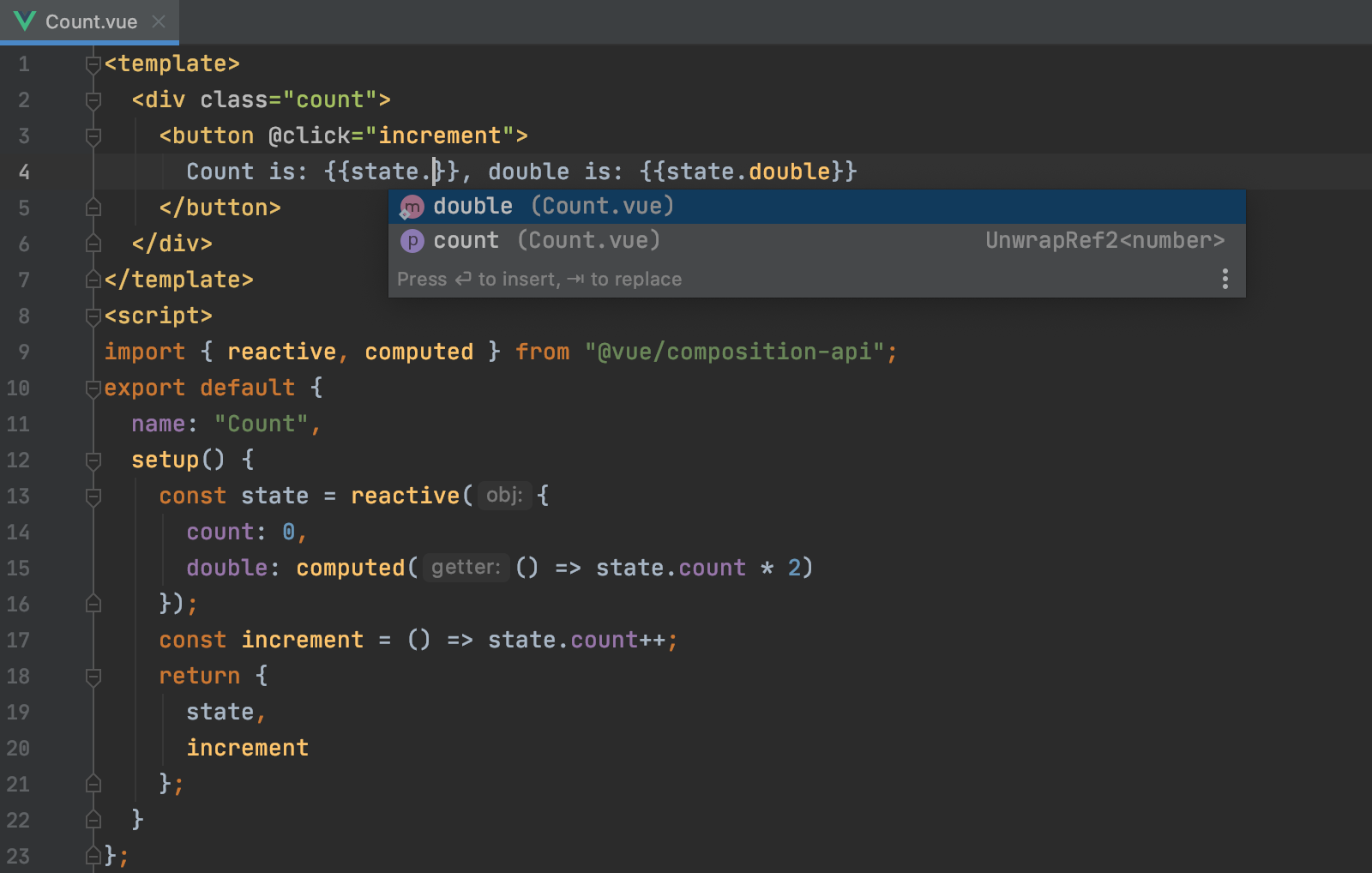Click the 'getter:' parameter hint
1372x873 pixels.
point(466,568)
